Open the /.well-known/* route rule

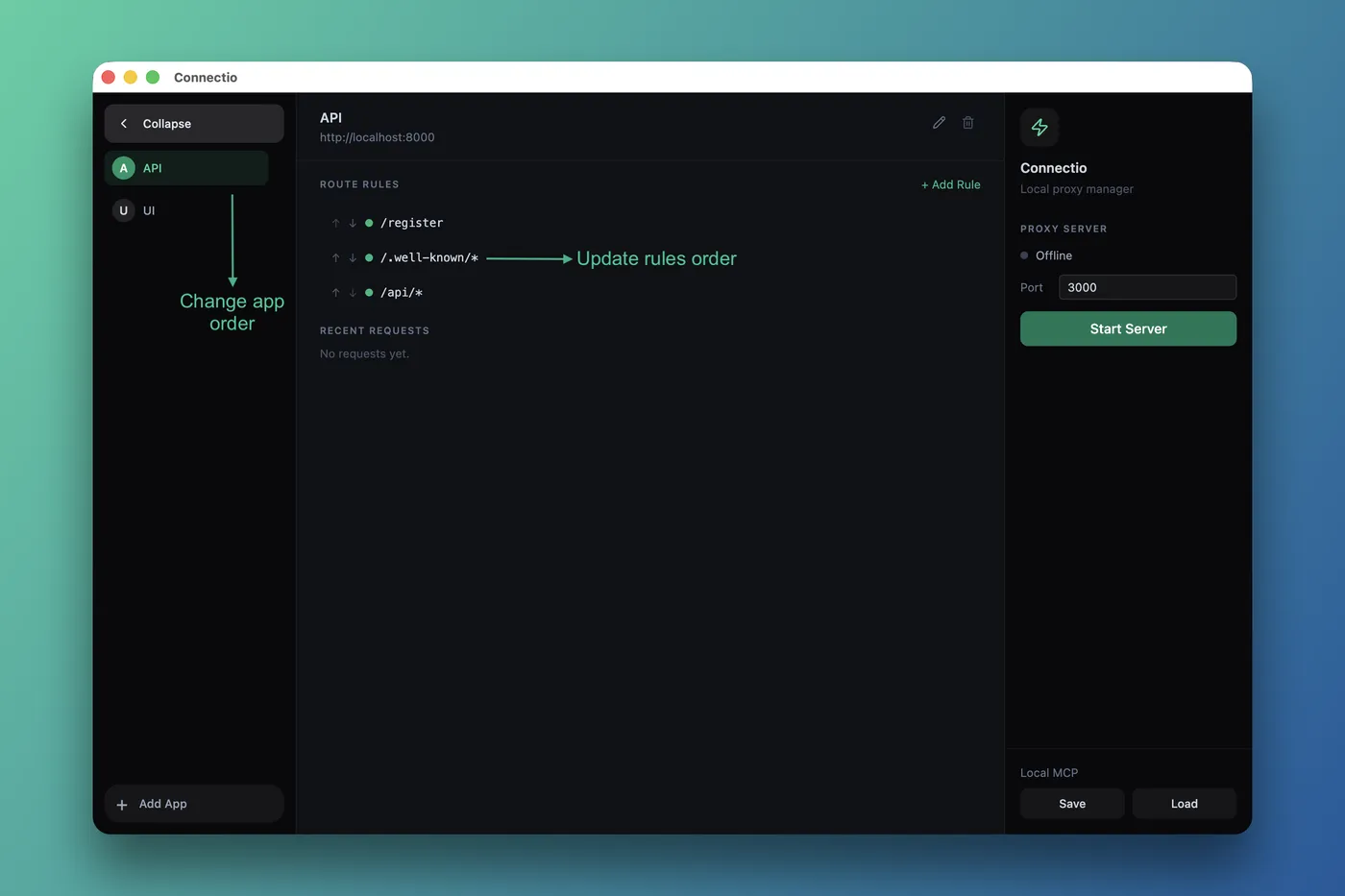[x=429, y=257]
